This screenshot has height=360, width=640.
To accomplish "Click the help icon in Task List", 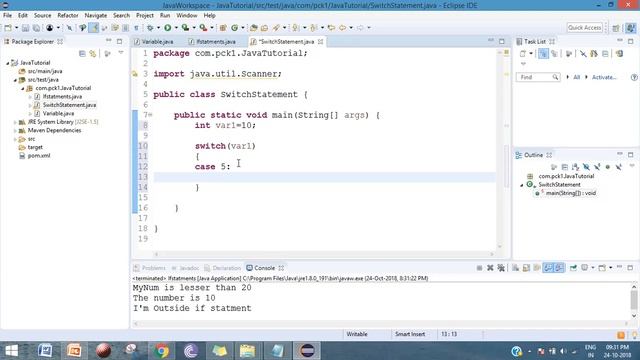I will (634, 77).
